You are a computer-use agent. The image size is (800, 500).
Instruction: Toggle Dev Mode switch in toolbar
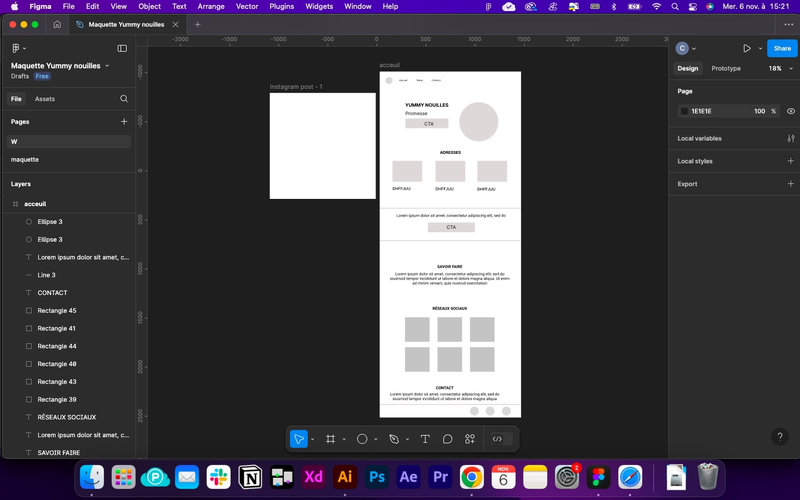(x=501, y=439)
